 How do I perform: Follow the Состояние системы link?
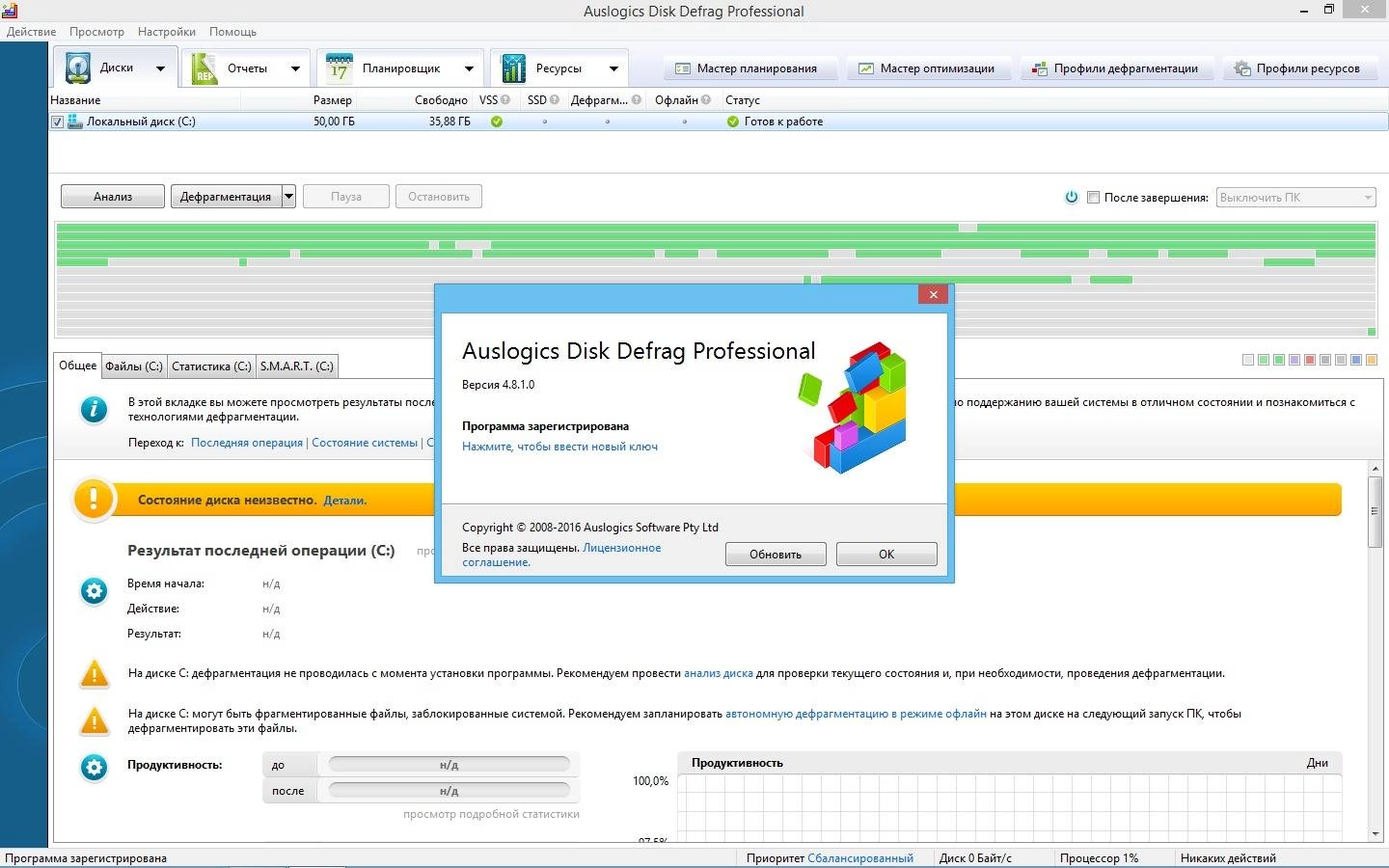pos(365,443)
